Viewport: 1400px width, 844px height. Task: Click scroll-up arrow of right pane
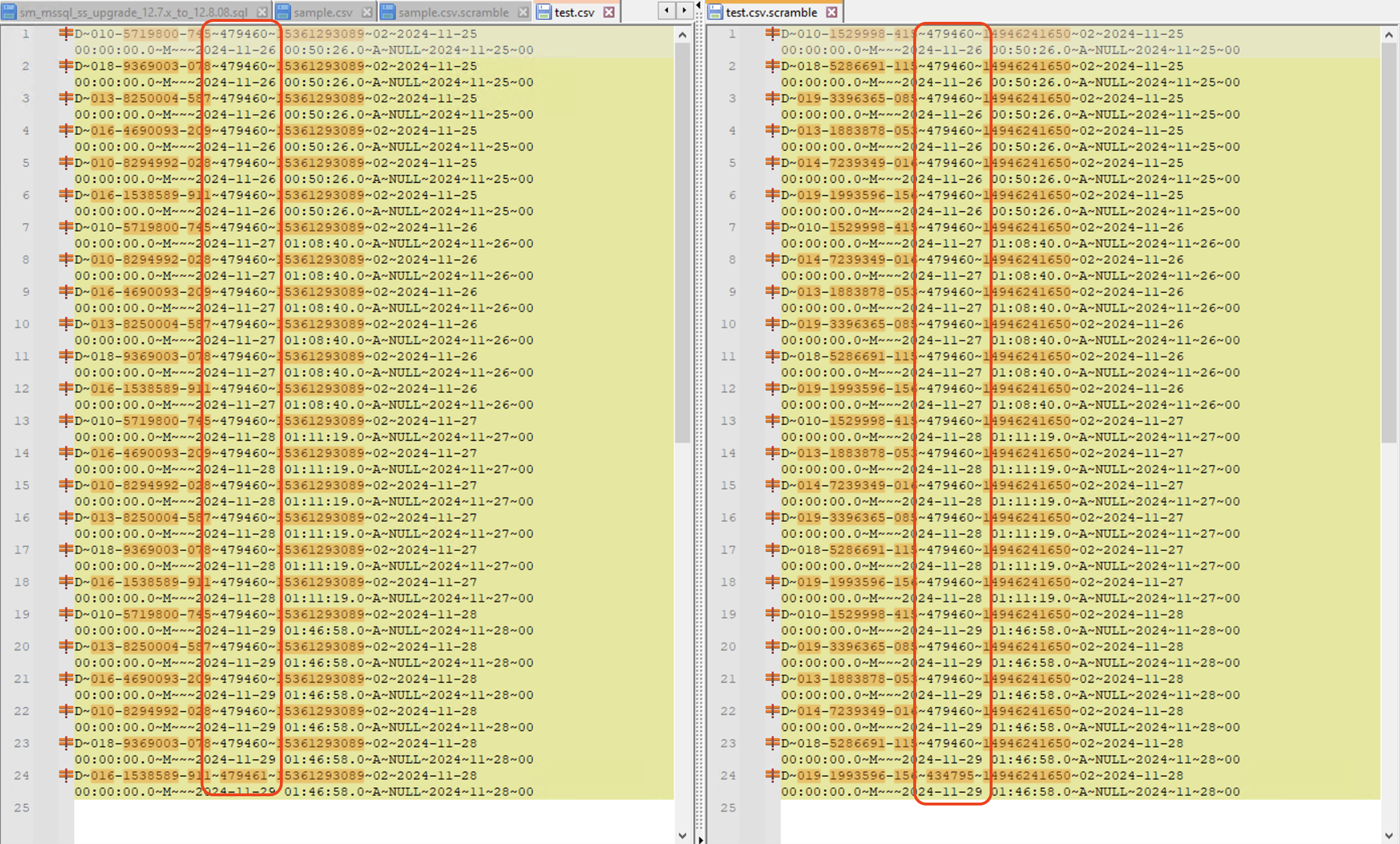tap(1389, 35)
